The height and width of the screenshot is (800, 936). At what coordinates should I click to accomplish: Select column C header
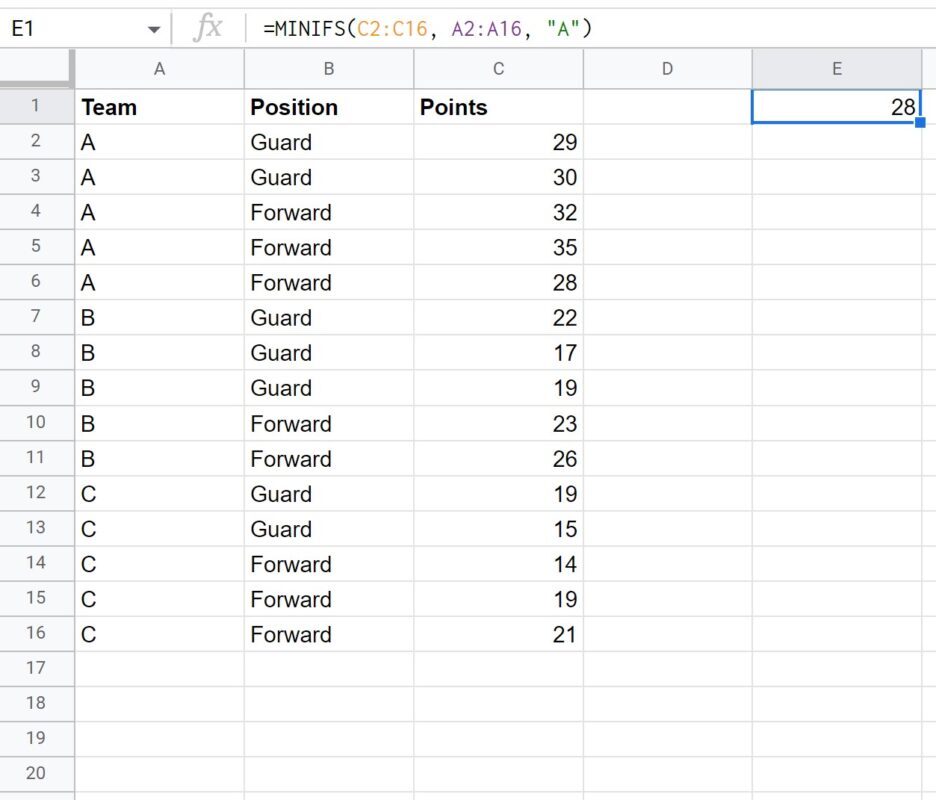pos(498,69)
